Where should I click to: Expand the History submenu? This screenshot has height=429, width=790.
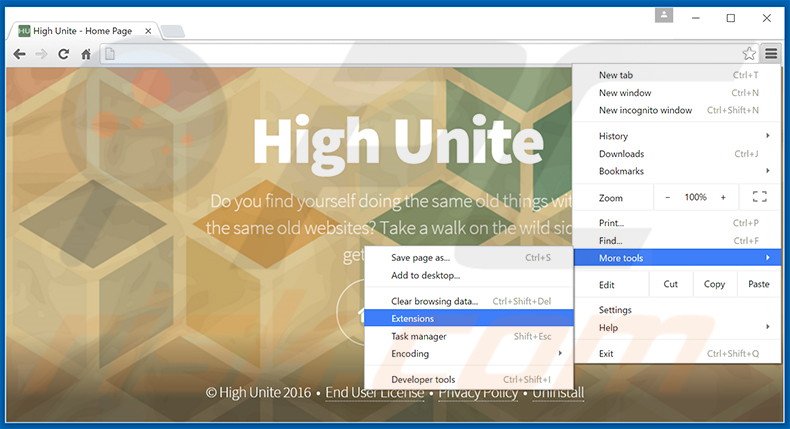677,136
